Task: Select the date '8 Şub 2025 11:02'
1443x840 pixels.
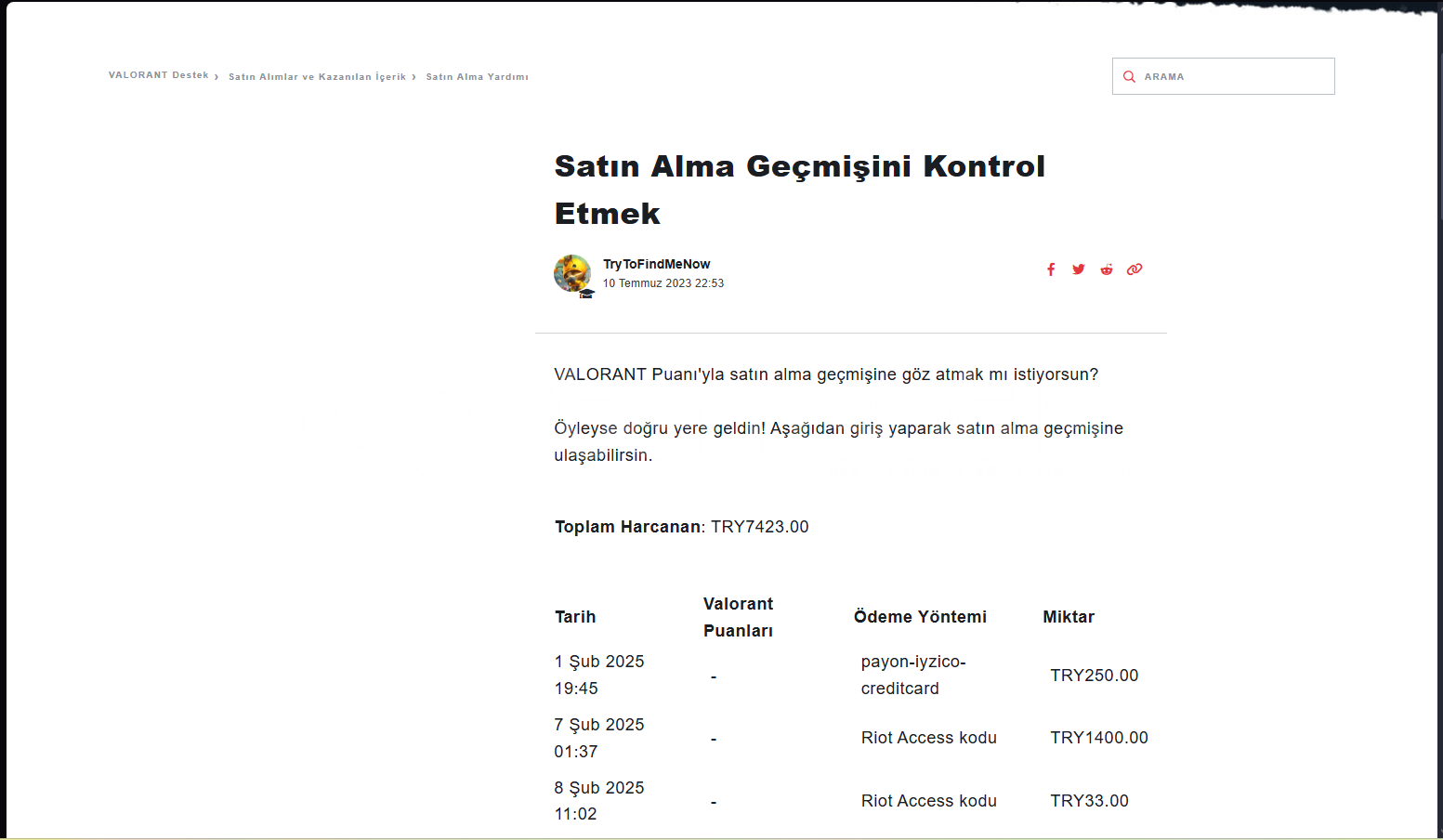Action: tap(599, 801)
